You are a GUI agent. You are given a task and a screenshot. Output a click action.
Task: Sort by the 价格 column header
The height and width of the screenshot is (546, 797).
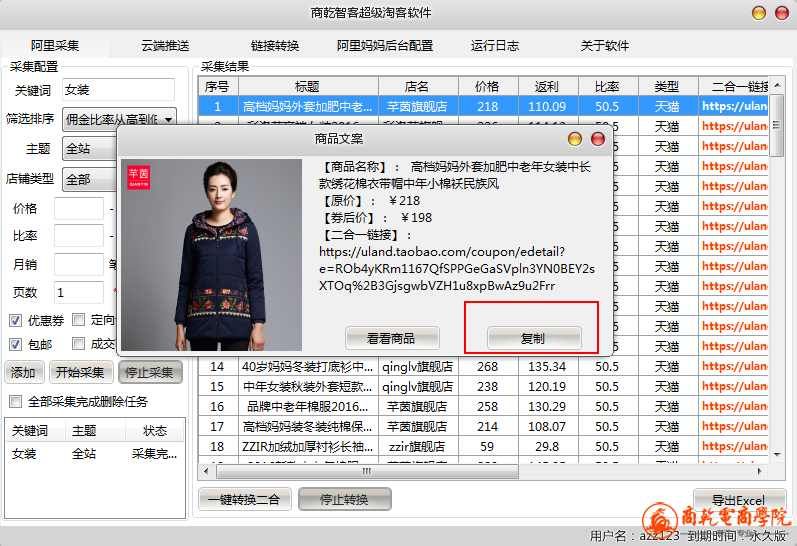click(x=487, y=86)
